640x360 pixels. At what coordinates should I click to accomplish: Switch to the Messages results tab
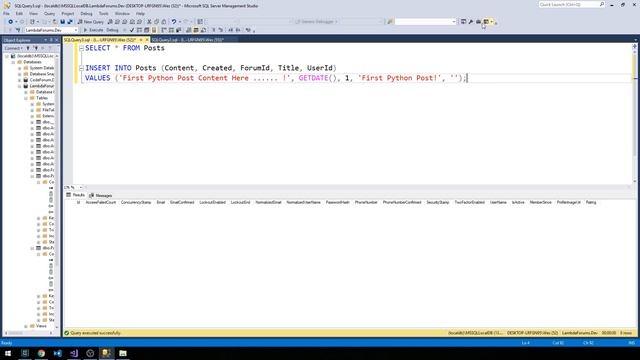pos(101,196)
